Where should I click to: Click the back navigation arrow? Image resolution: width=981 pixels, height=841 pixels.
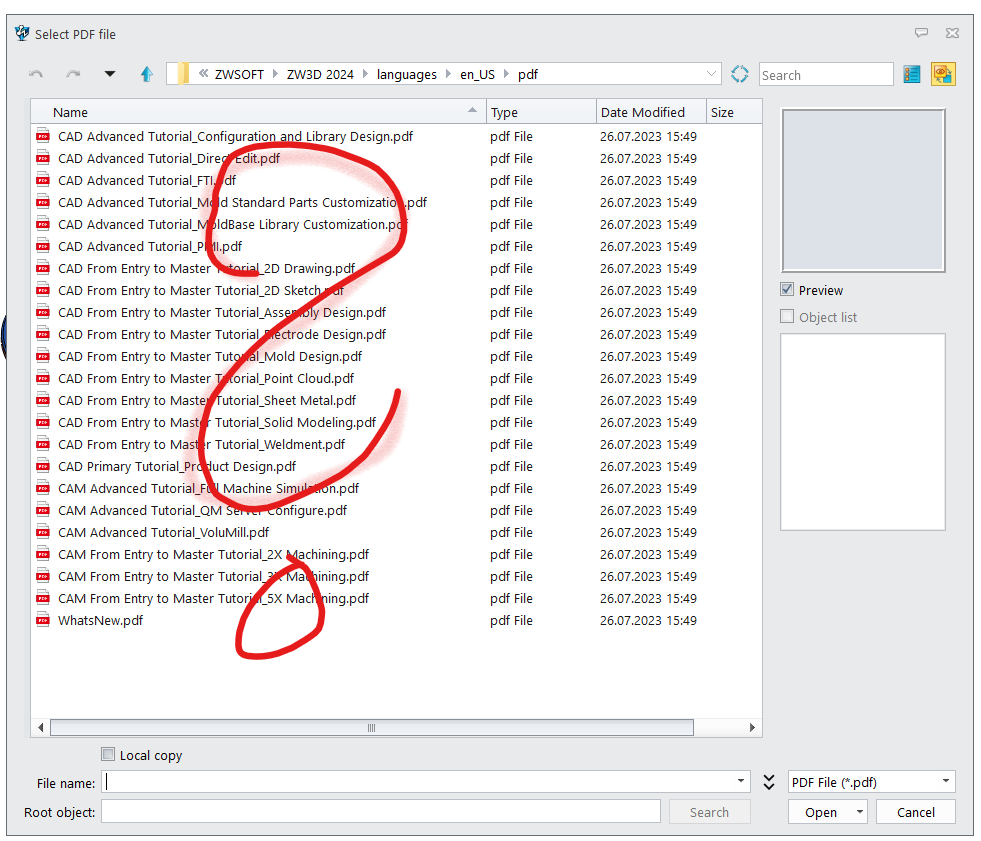tap(37, 74)
